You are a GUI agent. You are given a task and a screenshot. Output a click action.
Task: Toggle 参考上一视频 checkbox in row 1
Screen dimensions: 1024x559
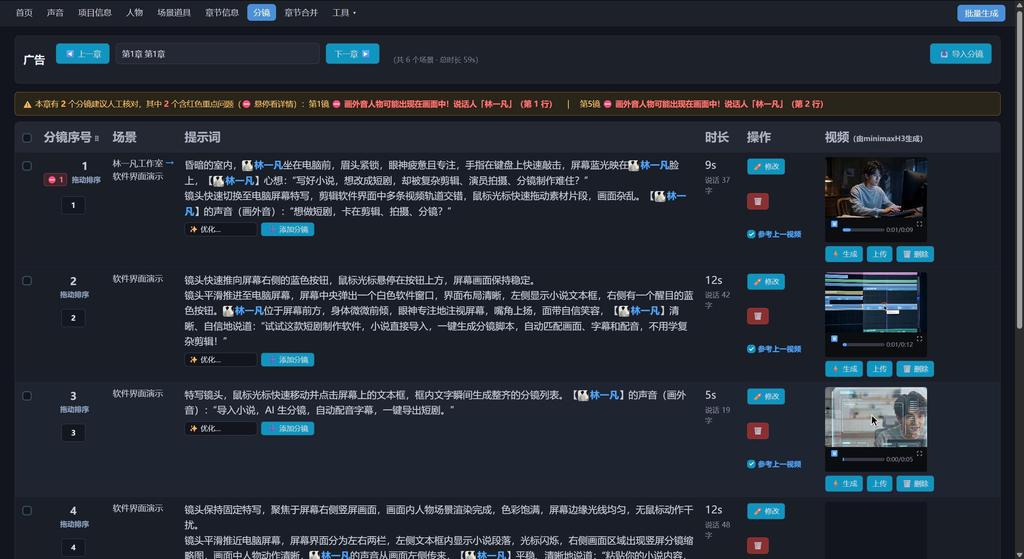(751, 234)
